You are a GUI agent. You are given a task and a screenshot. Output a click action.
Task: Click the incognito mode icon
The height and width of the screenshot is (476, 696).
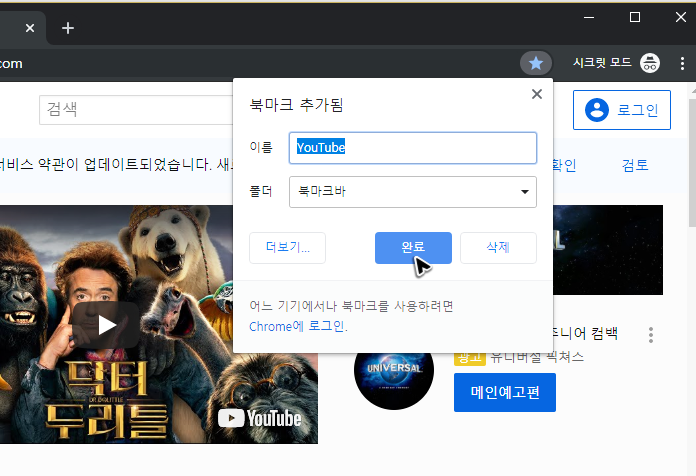point(650,63)
